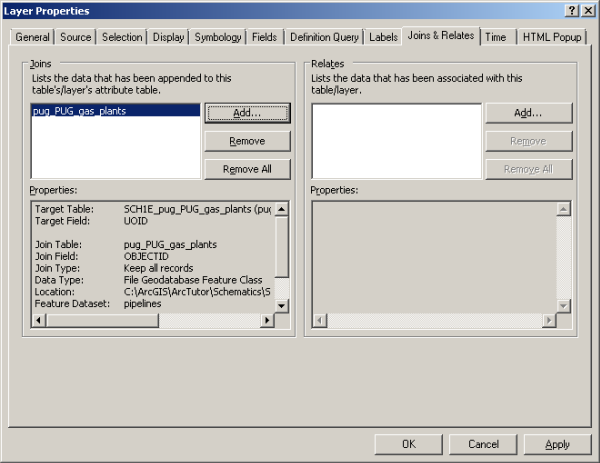
Task: Click Add button in Joins section
Action: coord(247,113)
